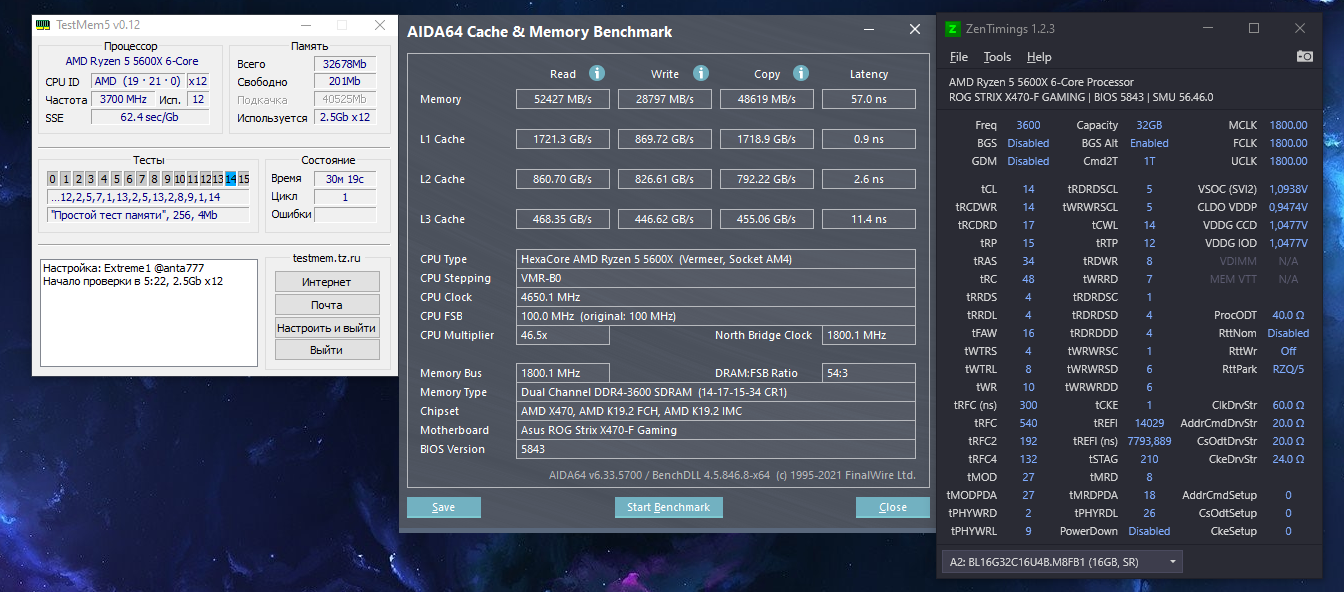Click the RttPark RZQ/5 value
The image size is (1344, 592).
(1288, 369)
